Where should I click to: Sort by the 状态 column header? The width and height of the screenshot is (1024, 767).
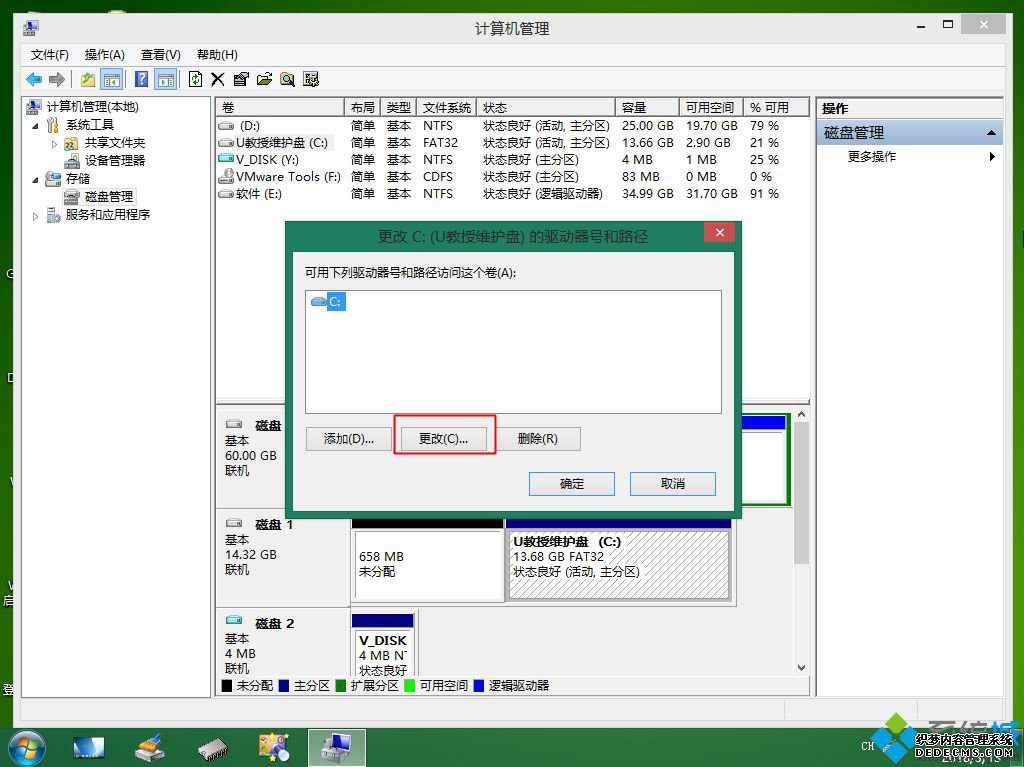coord(546,107)
